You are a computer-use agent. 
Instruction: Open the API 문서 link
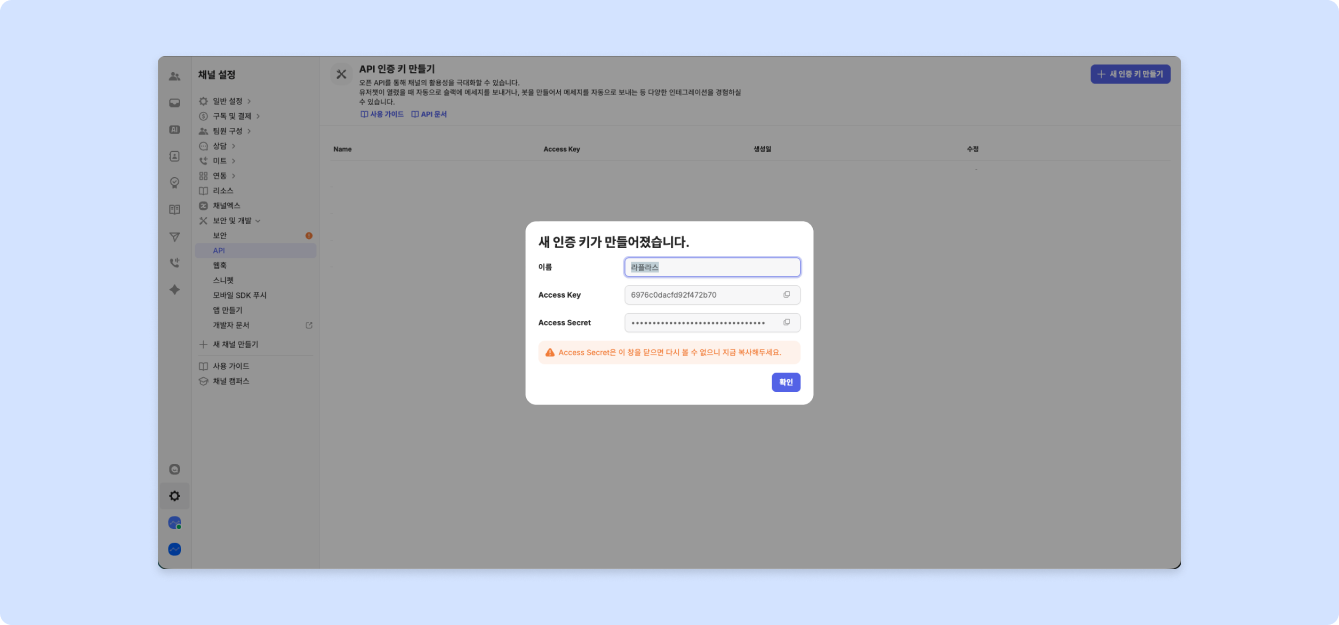click(429, 115)
